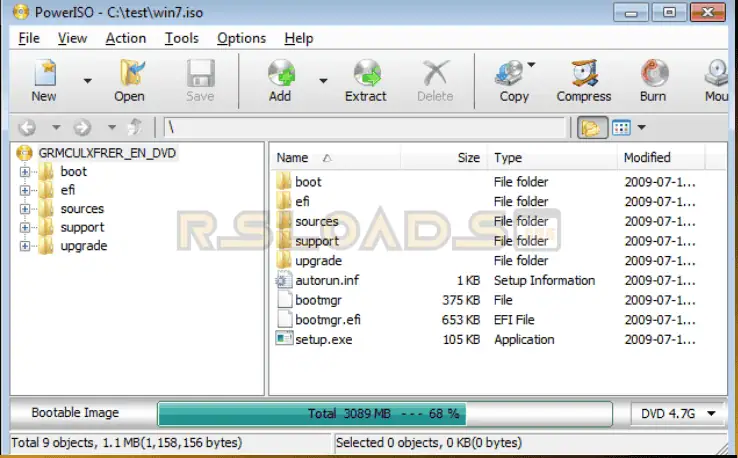Open the Back history dropdown arrow
The height and width of the screenshot is (458, 738).
[x=56, y=127]
